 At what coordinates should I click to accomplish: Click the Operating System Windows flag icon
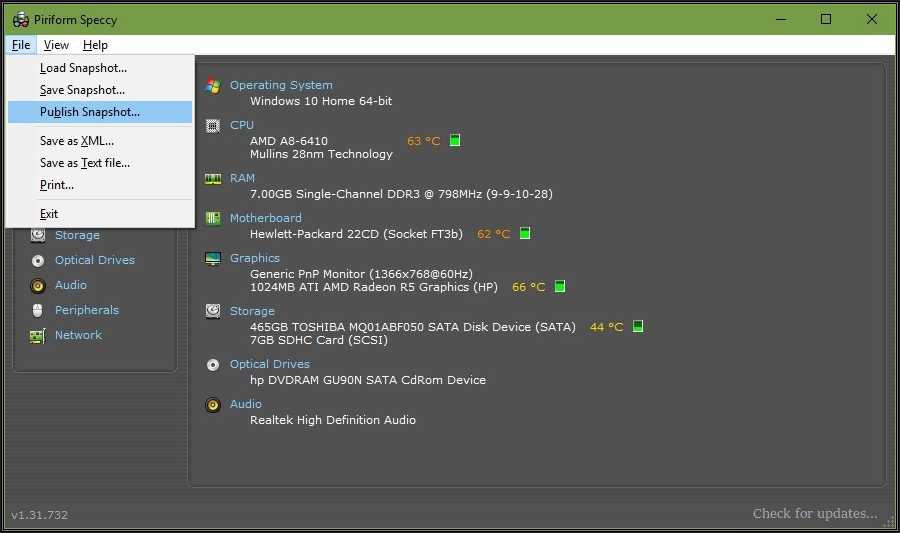[213, 86]
